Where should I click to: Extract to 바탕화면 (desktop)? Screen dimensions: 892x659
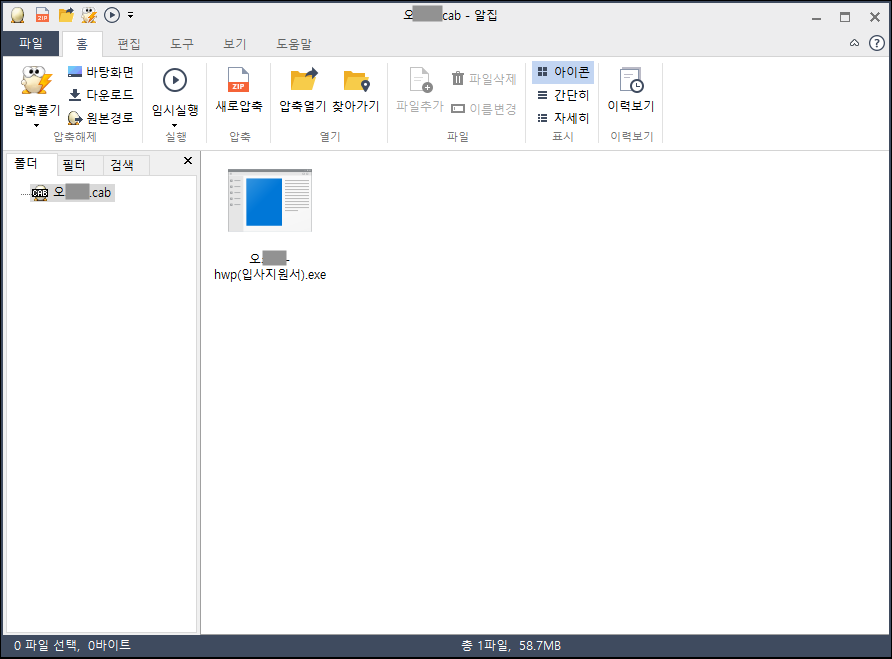pos(100,72)
